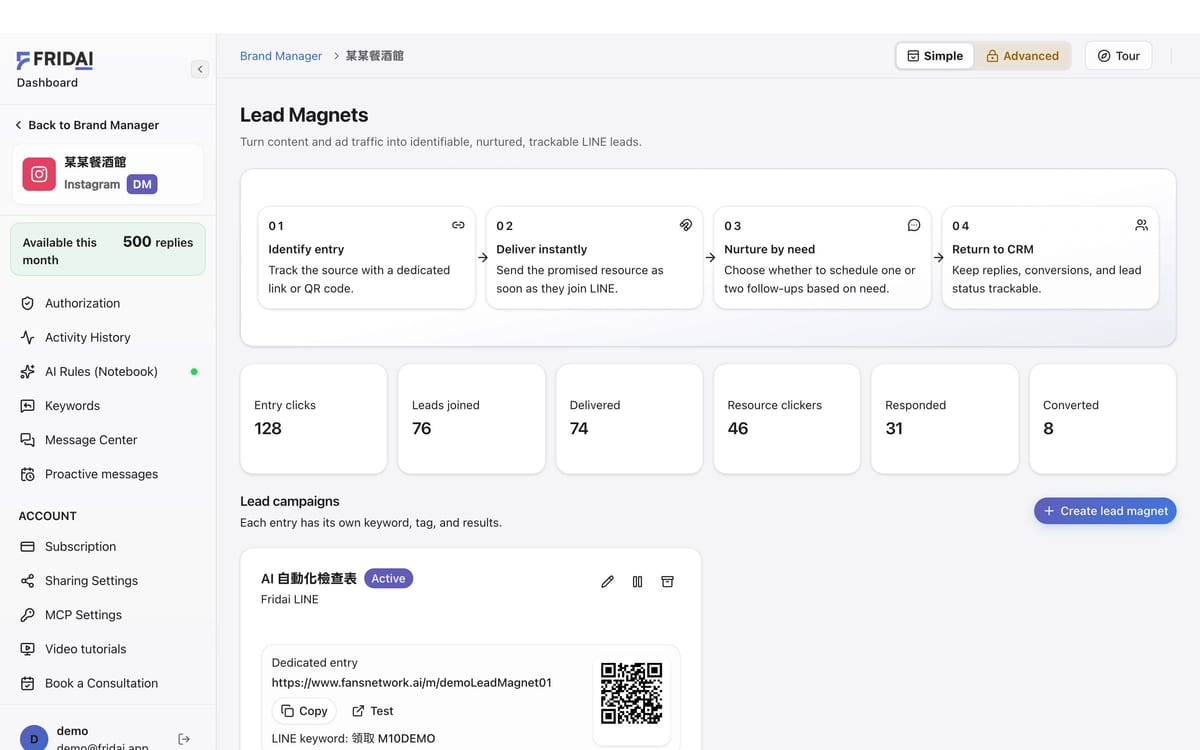
Task: Click the demo user avatar
Action: coord(34,738)
